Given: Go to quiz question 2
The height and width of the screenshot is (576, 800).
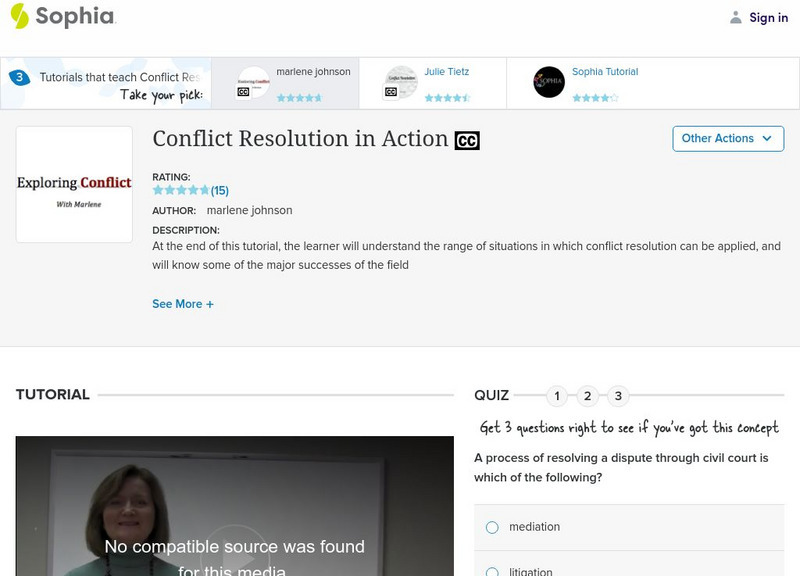Looking at the screenshot, I should tap(587, 396).
